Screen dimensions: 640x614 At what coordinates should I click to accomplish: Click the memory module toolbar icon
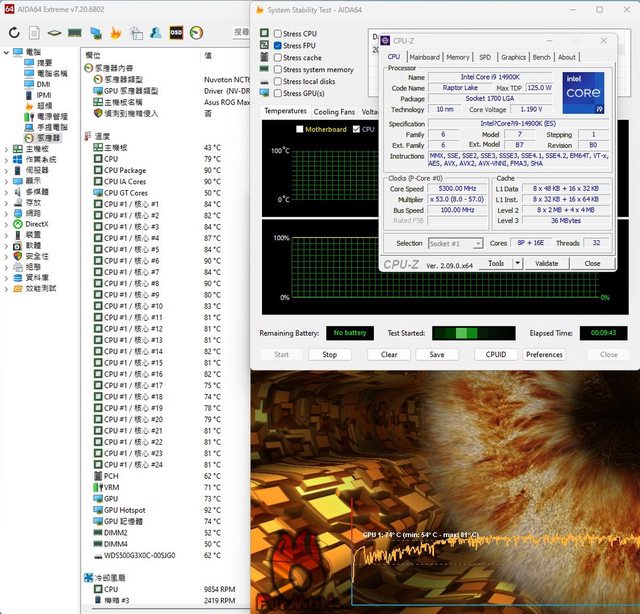coord(75,32)
